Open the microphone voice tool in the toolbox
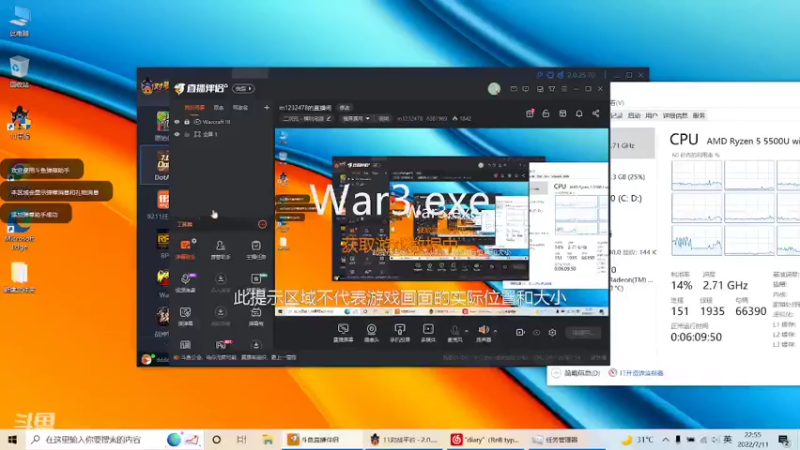Screen dimensions: 800x450 186,282
